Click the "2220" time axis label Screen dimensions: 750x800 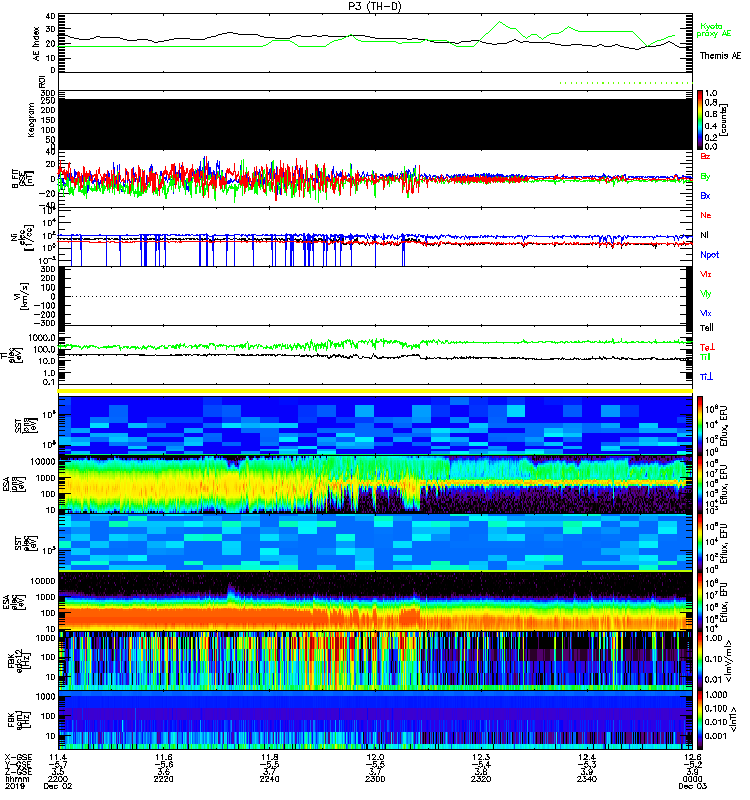(164, 779)
